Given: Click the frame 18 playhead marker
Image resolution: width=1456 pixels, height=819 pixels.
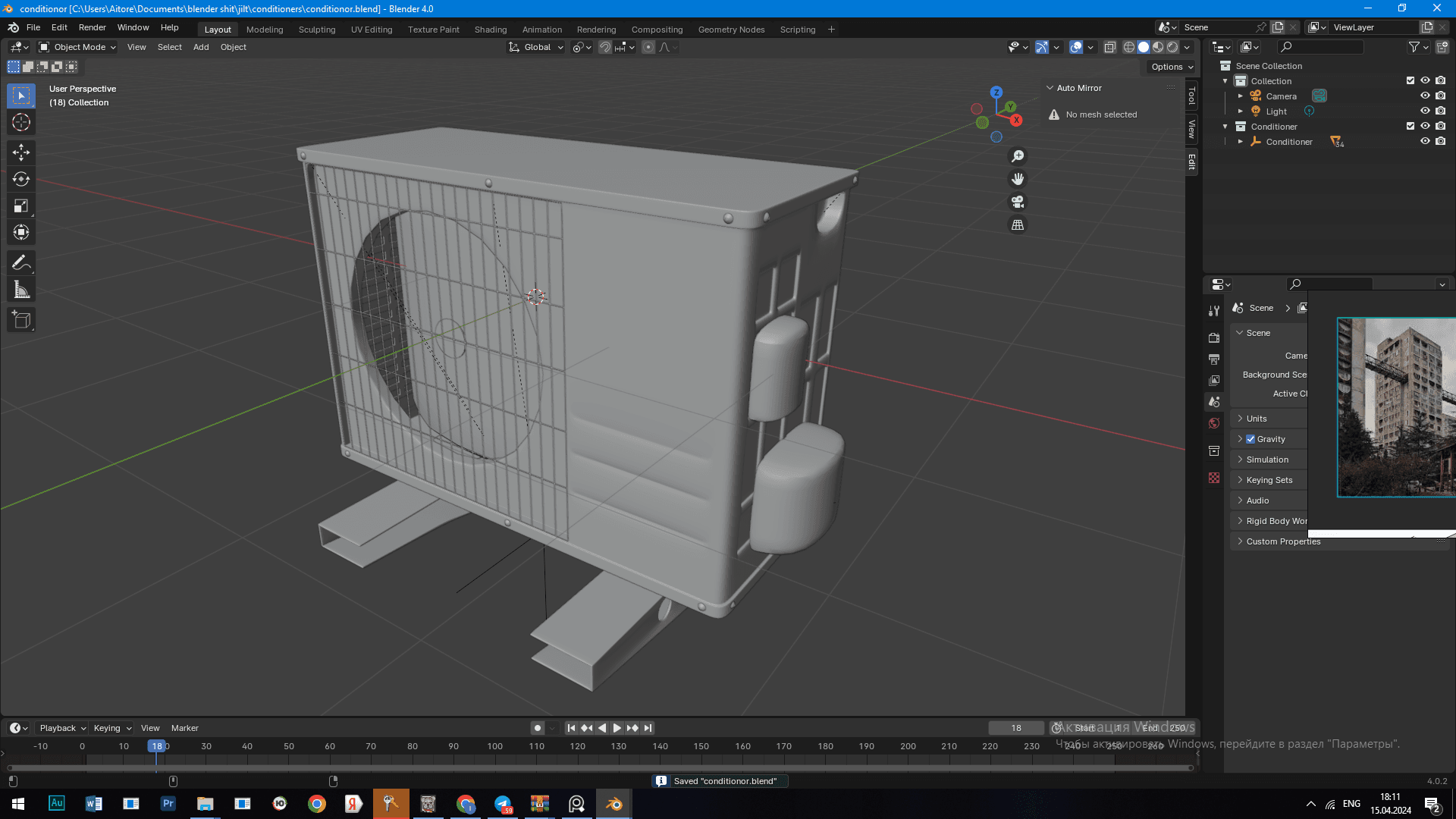Looking at the screenshot, I should [x=156, y=746].
